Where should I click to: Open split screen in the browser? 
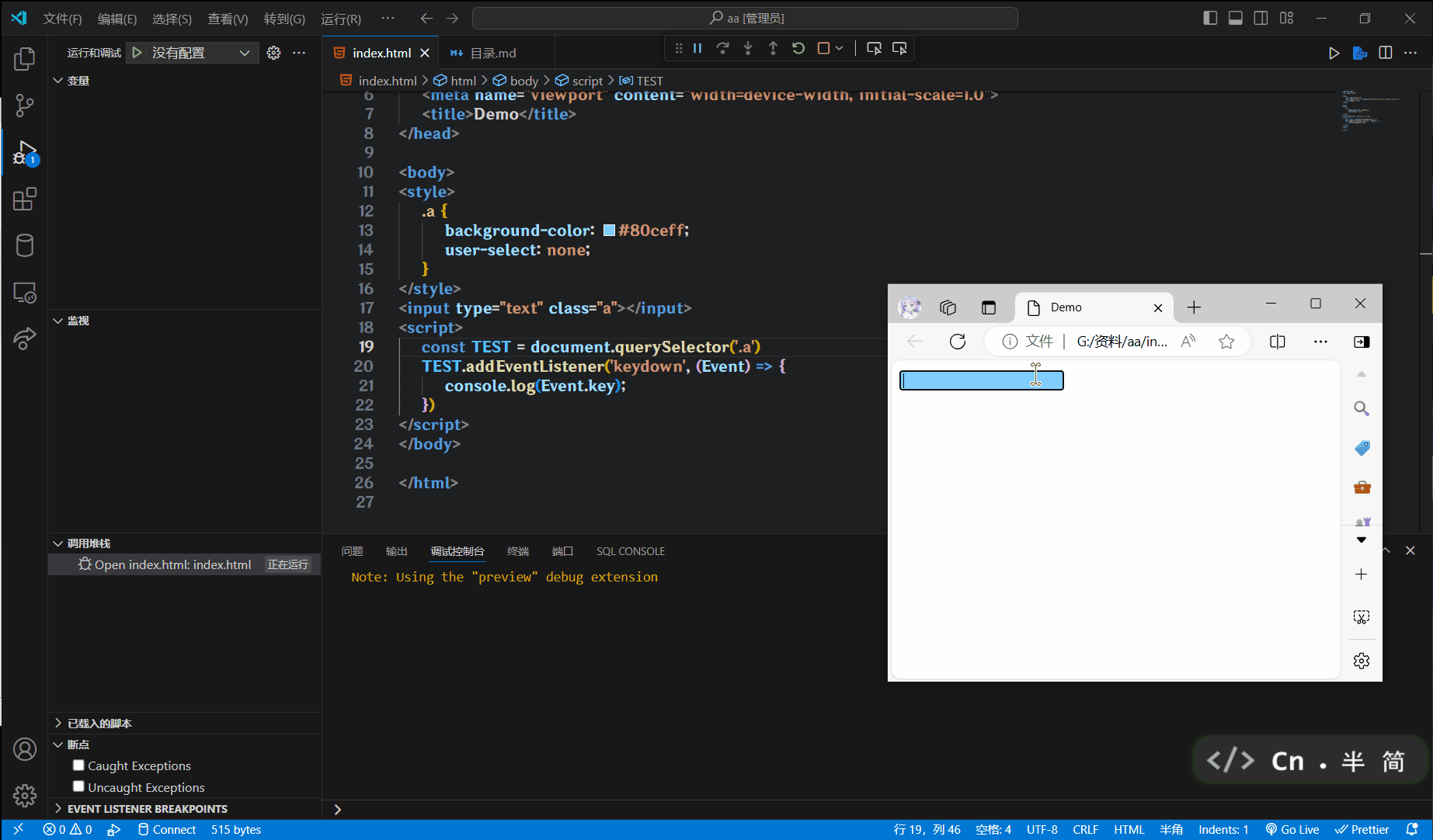point(1278,342)
